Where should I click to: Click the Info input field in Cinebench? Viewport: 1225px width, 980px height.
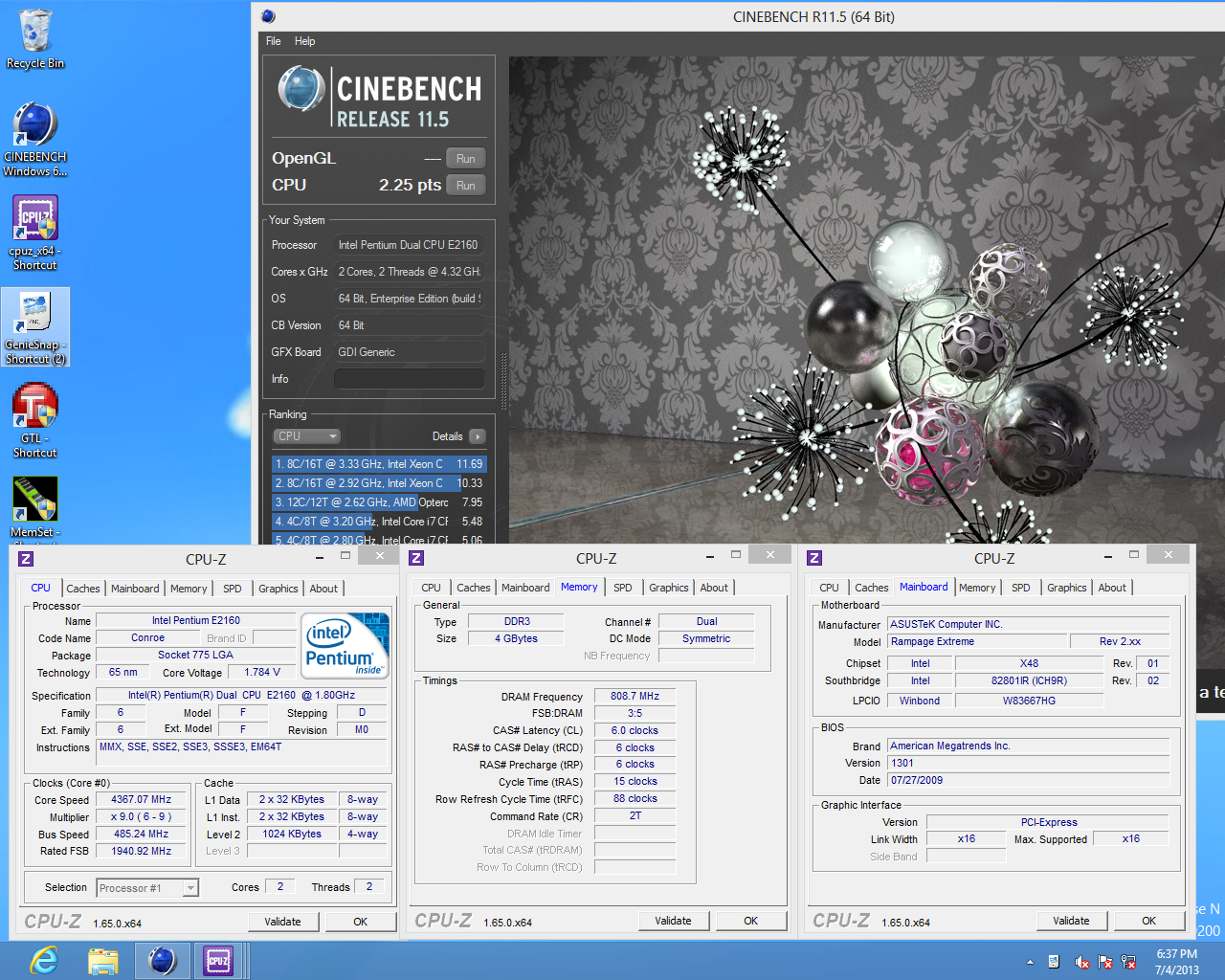(x=409, y=379)
